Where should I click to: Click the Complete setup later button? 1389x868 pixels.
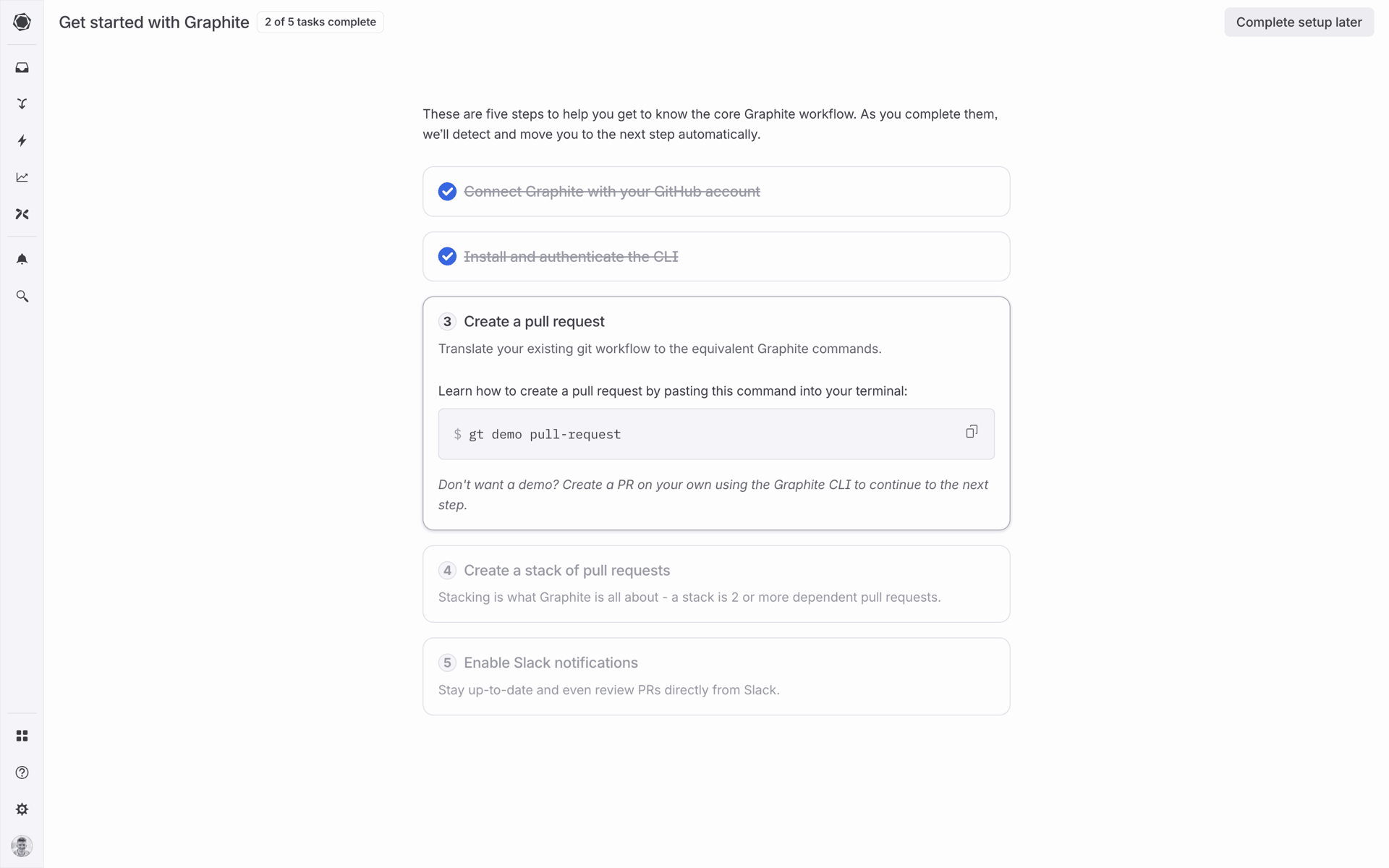click(1299, 22)
